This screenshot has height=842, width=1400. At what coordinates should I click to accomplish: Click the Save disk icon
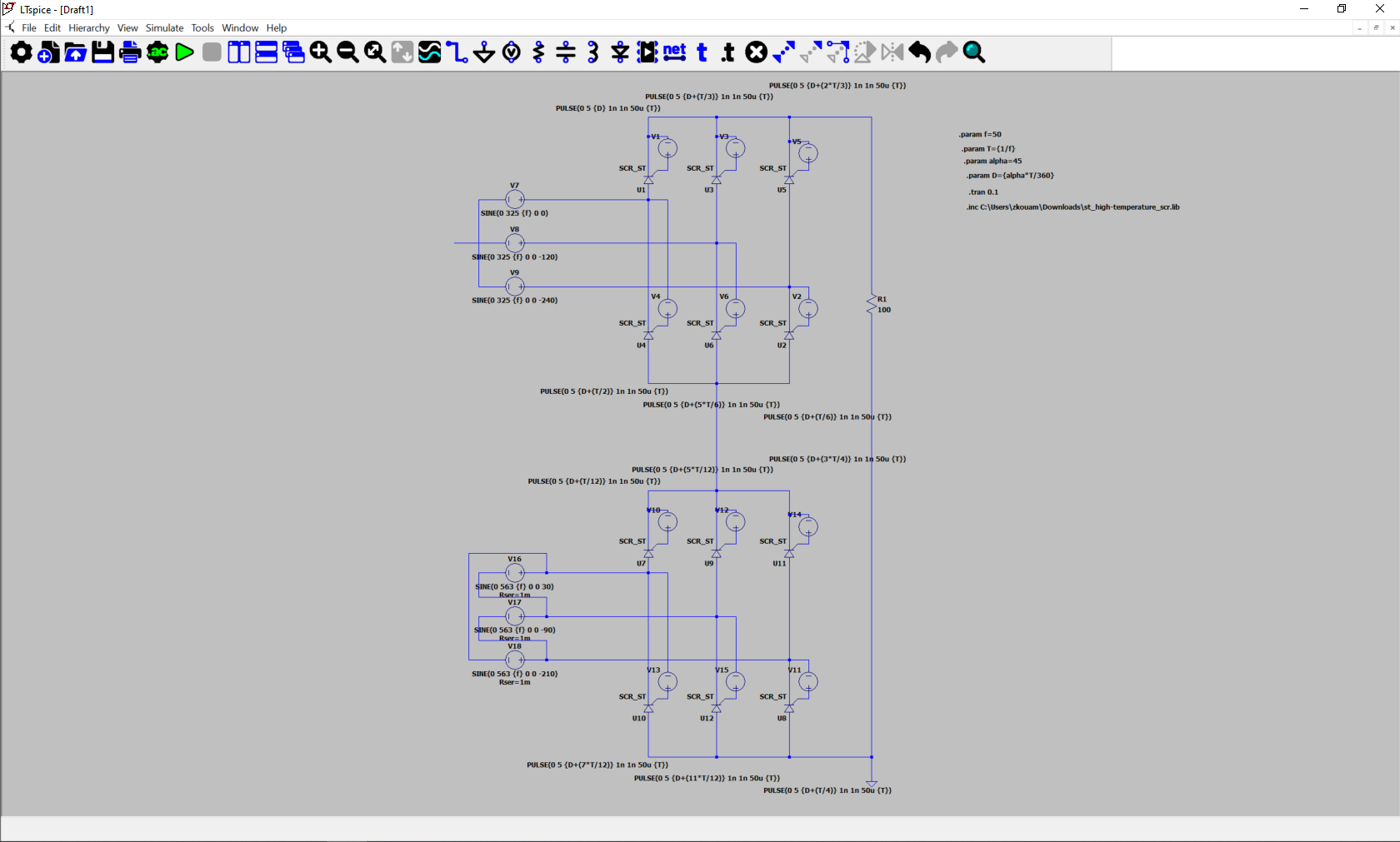coord(102,52)
